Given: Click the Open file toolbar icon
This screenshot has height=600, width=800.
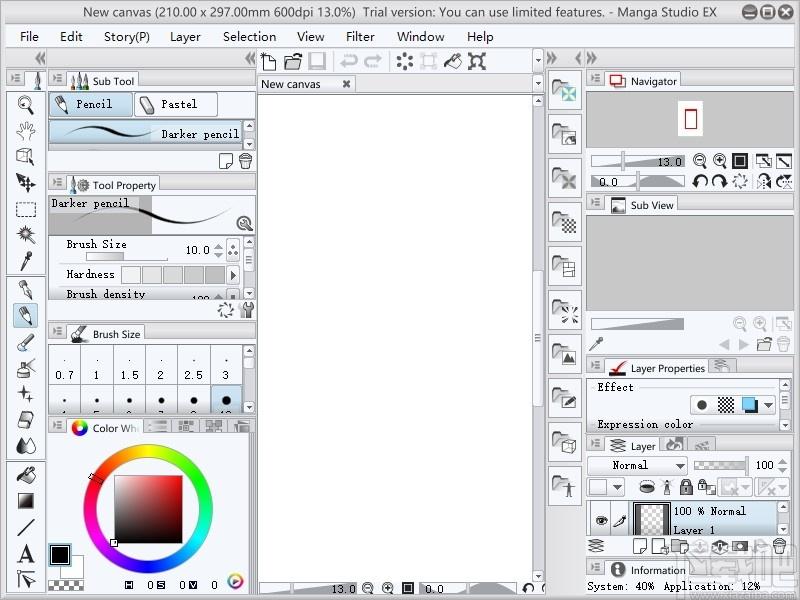Looking at the screenshot, I should (x=293, y=61).
